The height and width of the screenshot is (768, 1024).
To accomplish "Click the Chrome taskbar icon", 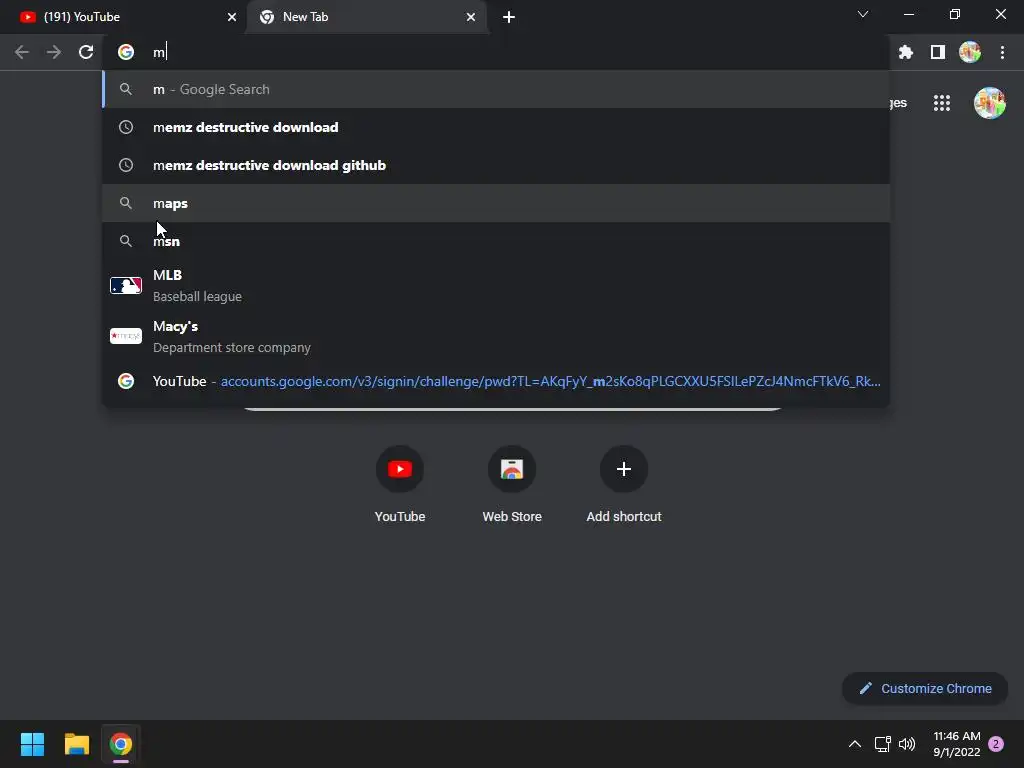I will (x=121, y=744).
